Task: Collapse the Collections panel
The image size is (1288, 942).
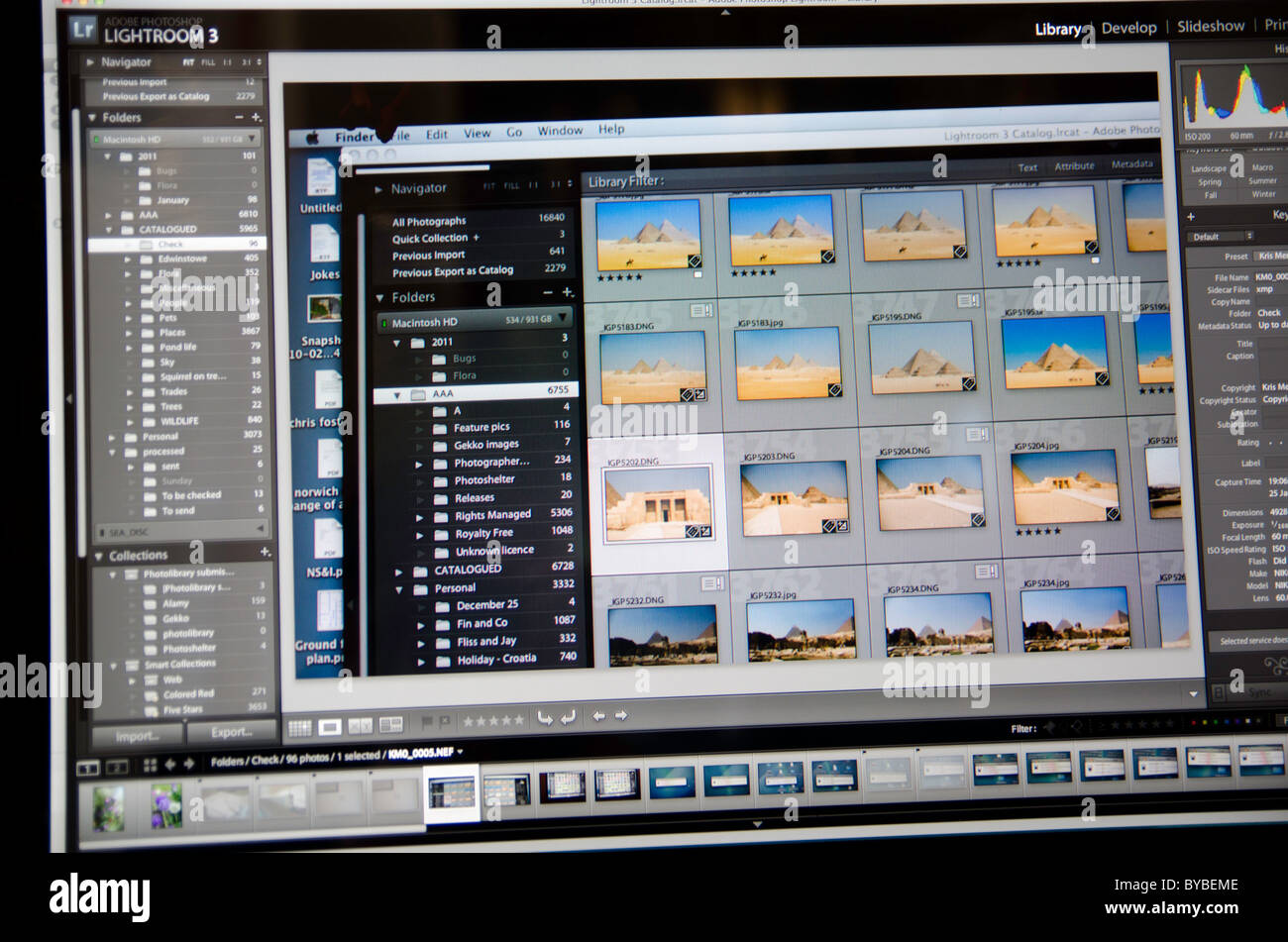Action: click(x=98, y=557)
